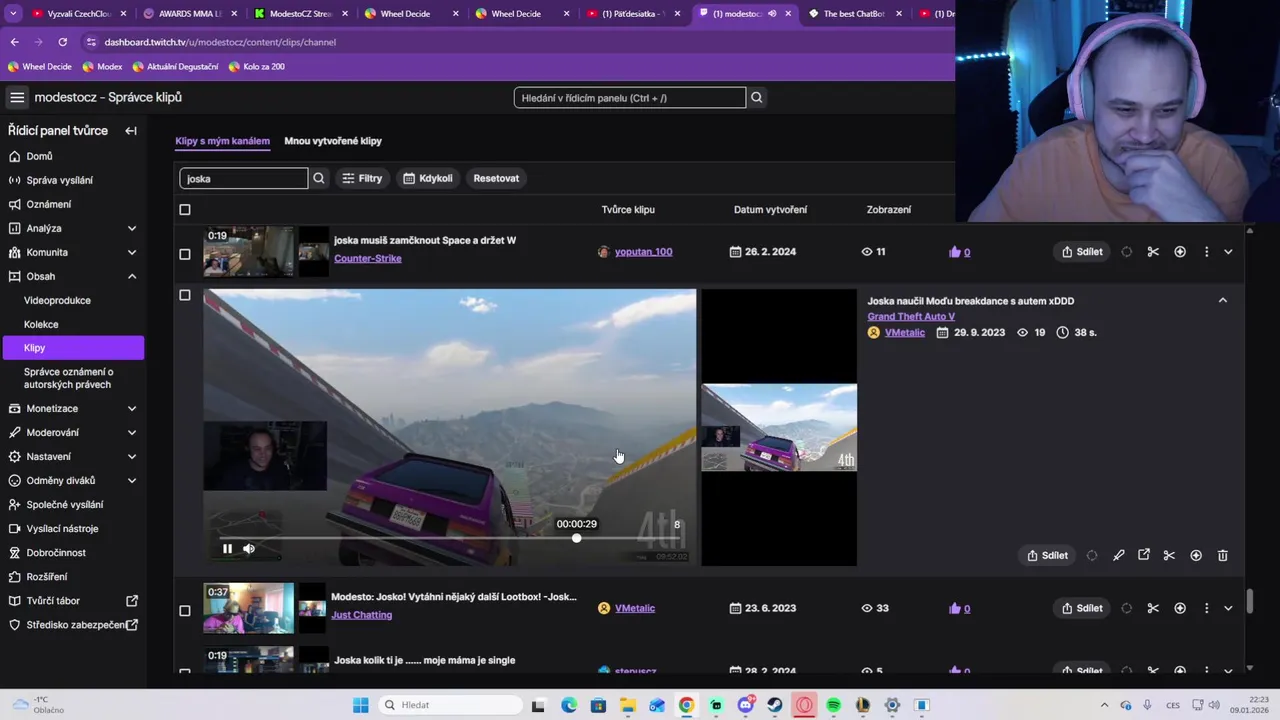Open Discord from the taskbar

[745, 705]
